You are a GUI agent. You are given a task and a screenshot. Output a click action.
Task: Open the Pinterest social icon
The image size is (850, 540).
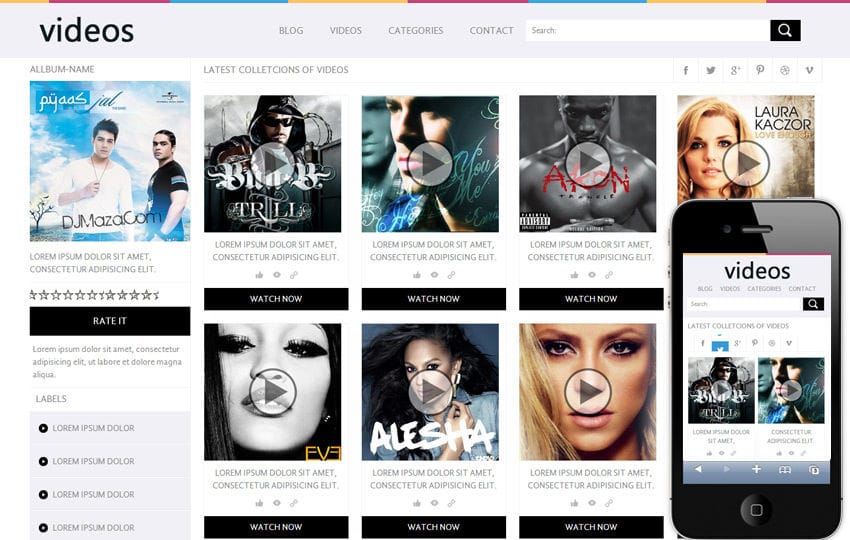click(x=760, y=70)
